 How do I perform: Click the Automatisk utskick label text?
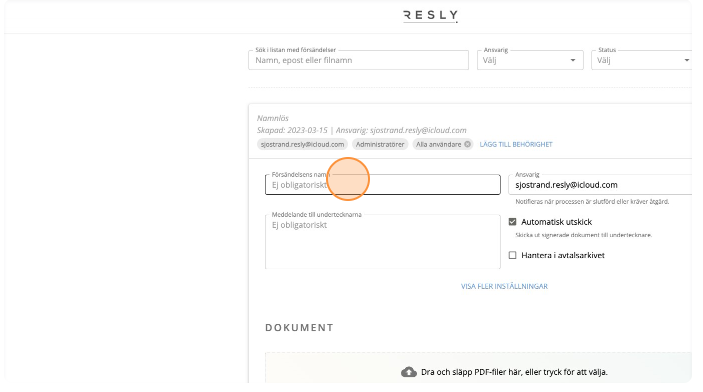556,222
